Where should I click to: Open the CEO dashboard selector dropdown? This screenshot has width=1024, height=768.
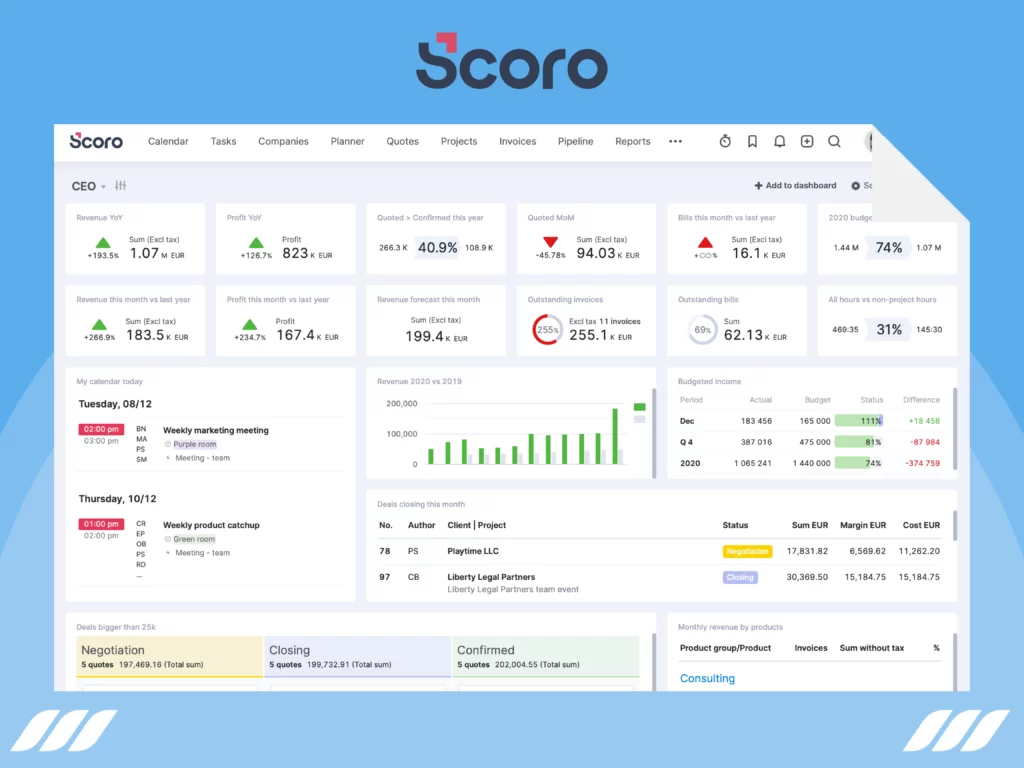[84, 186]
